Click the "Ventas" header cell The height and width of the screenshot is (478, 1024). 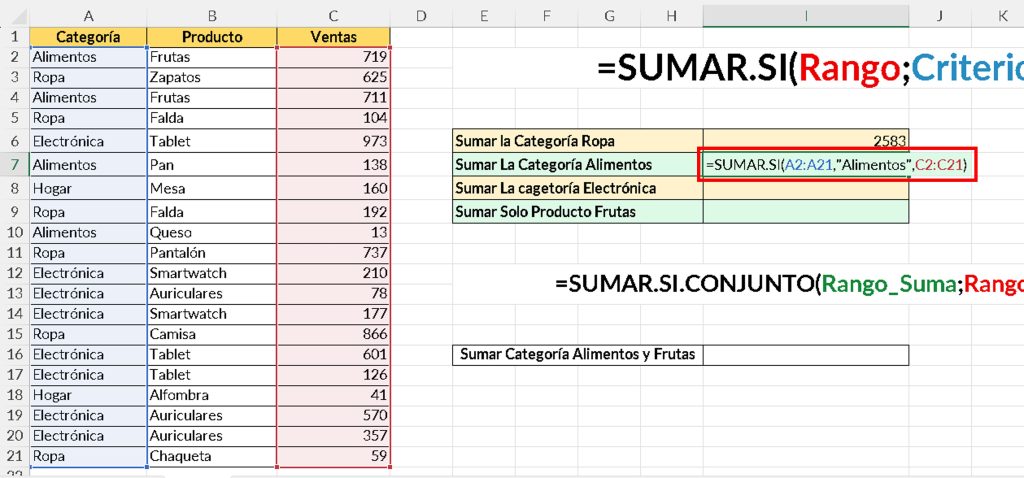pos(333,37)
